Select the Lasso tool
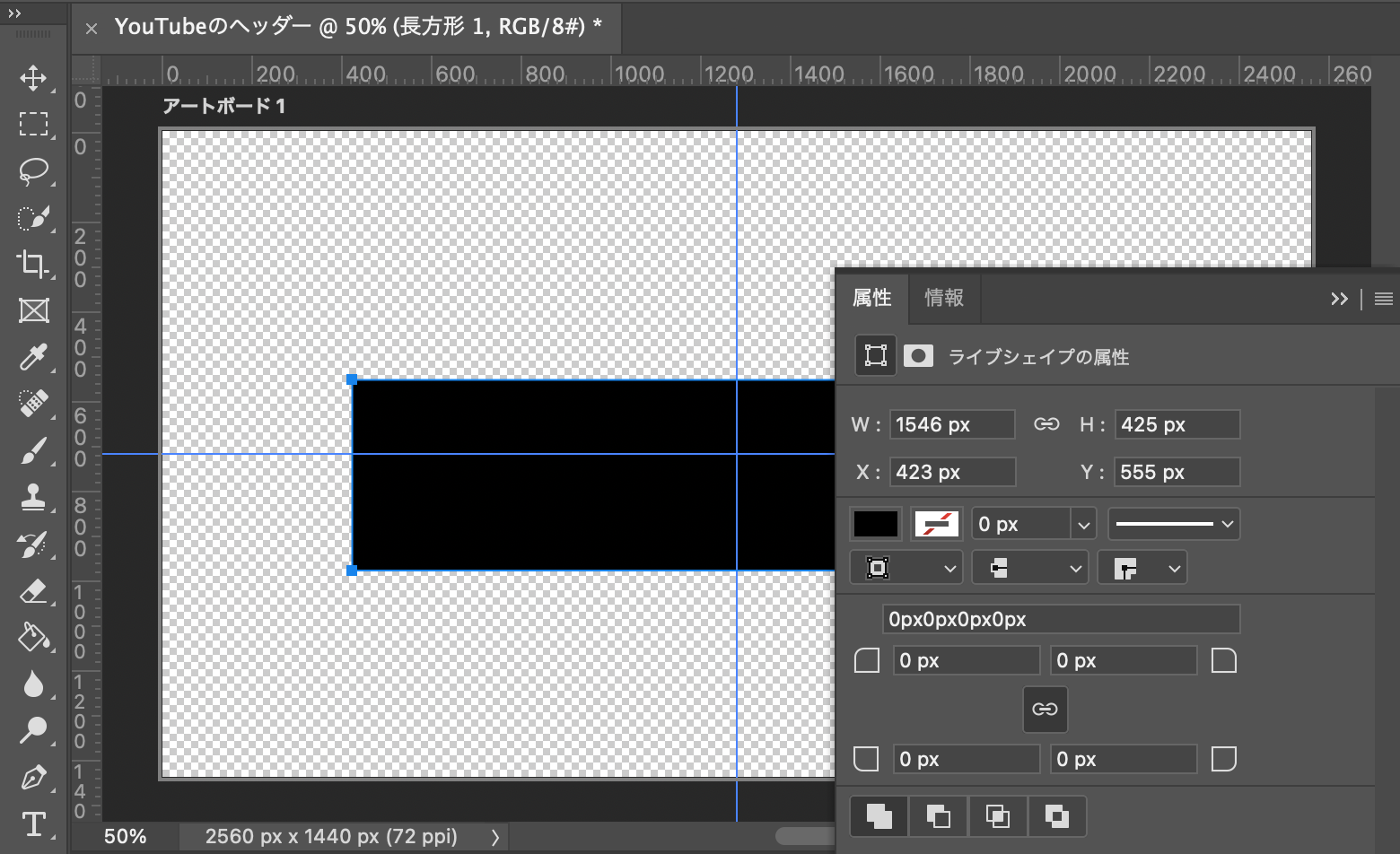 coord(33,171)
